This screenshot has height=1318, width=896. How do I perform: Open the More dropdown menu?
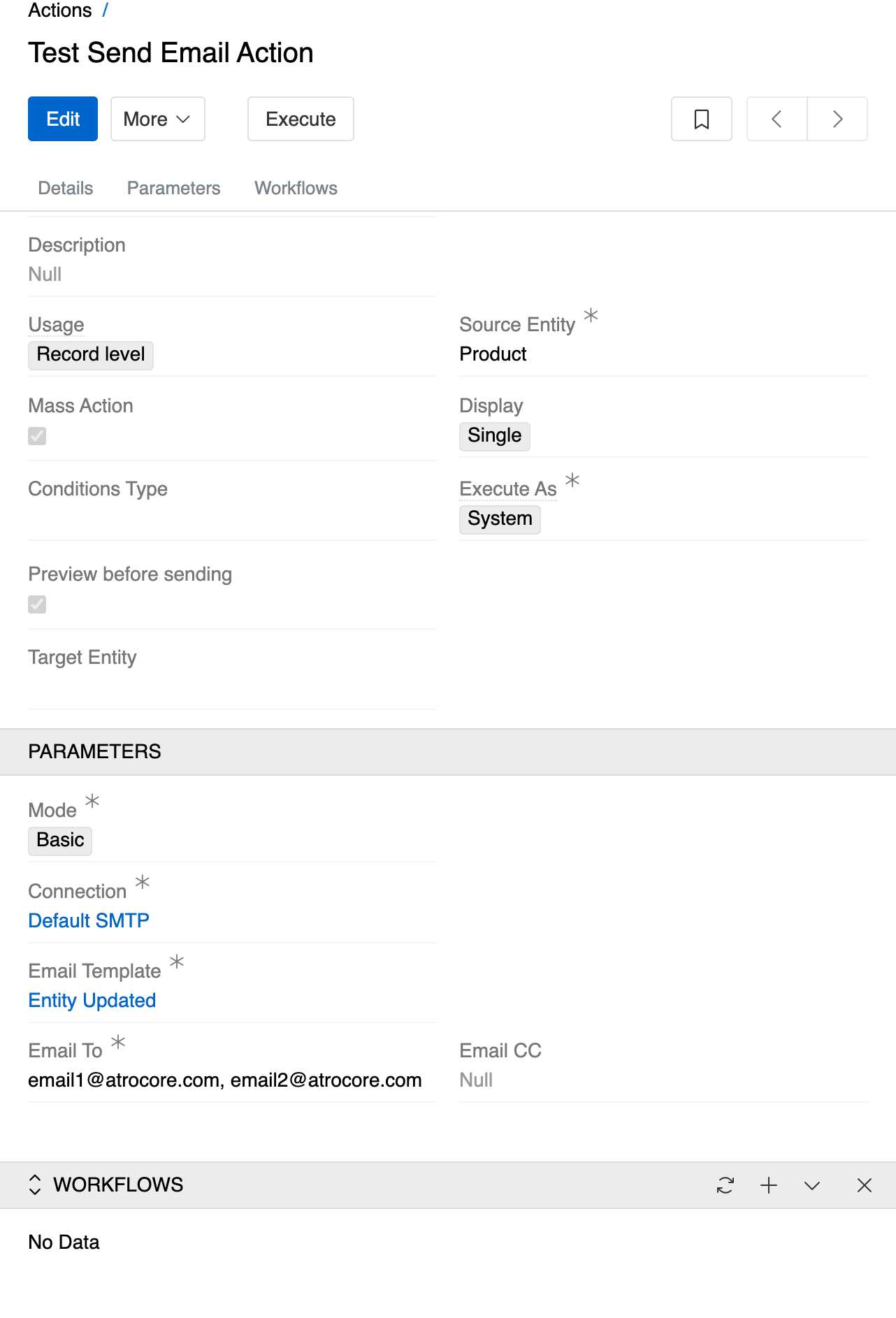coord(157,119)
